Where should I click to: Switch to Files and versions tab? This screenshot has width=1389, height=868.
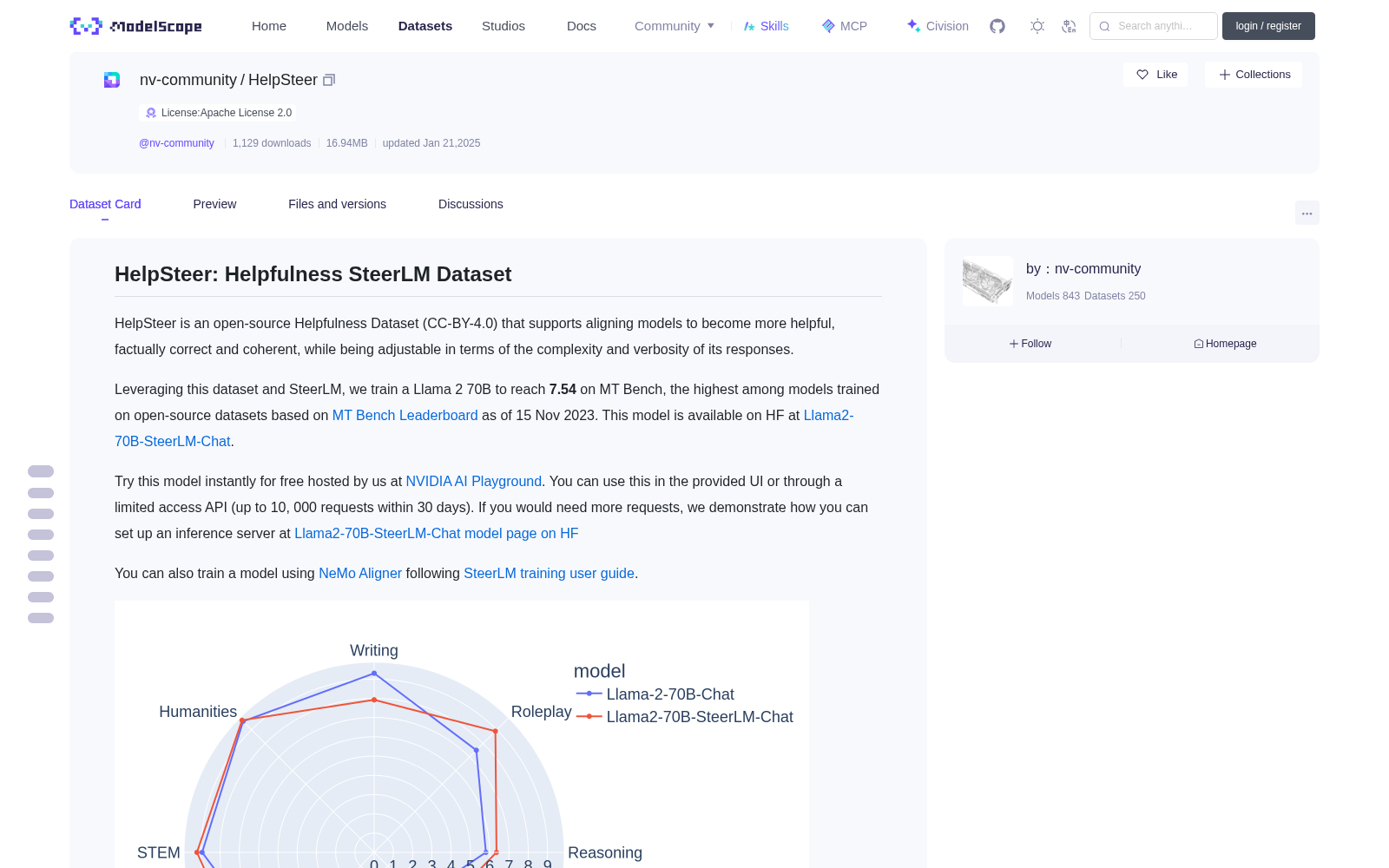(337, 204)
